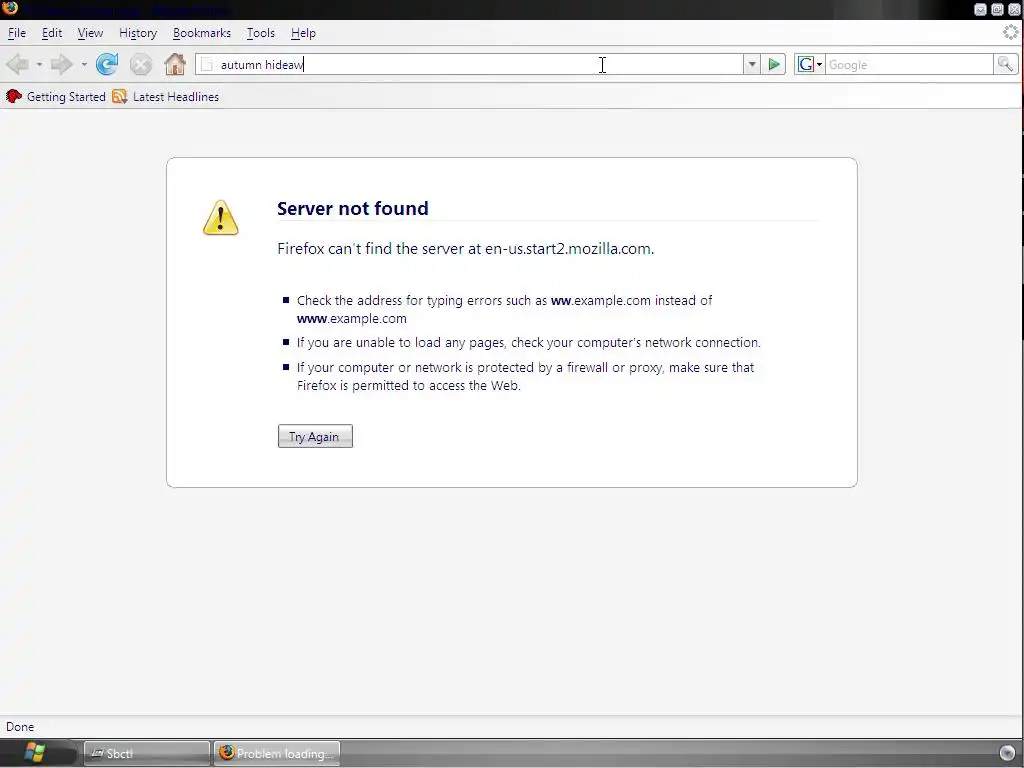Viewport: 1024px width, 768px height.
Task: Open the View menu
Action: coord(90,33)
